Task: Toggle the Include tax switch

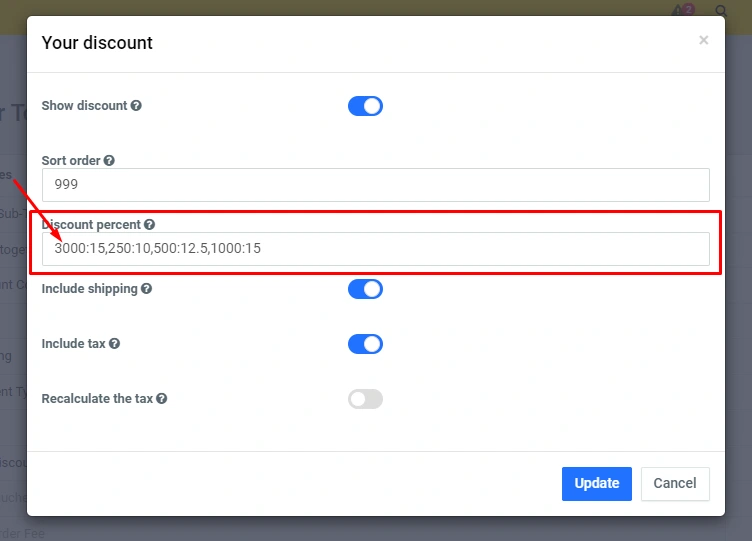Action: [365, 344]
